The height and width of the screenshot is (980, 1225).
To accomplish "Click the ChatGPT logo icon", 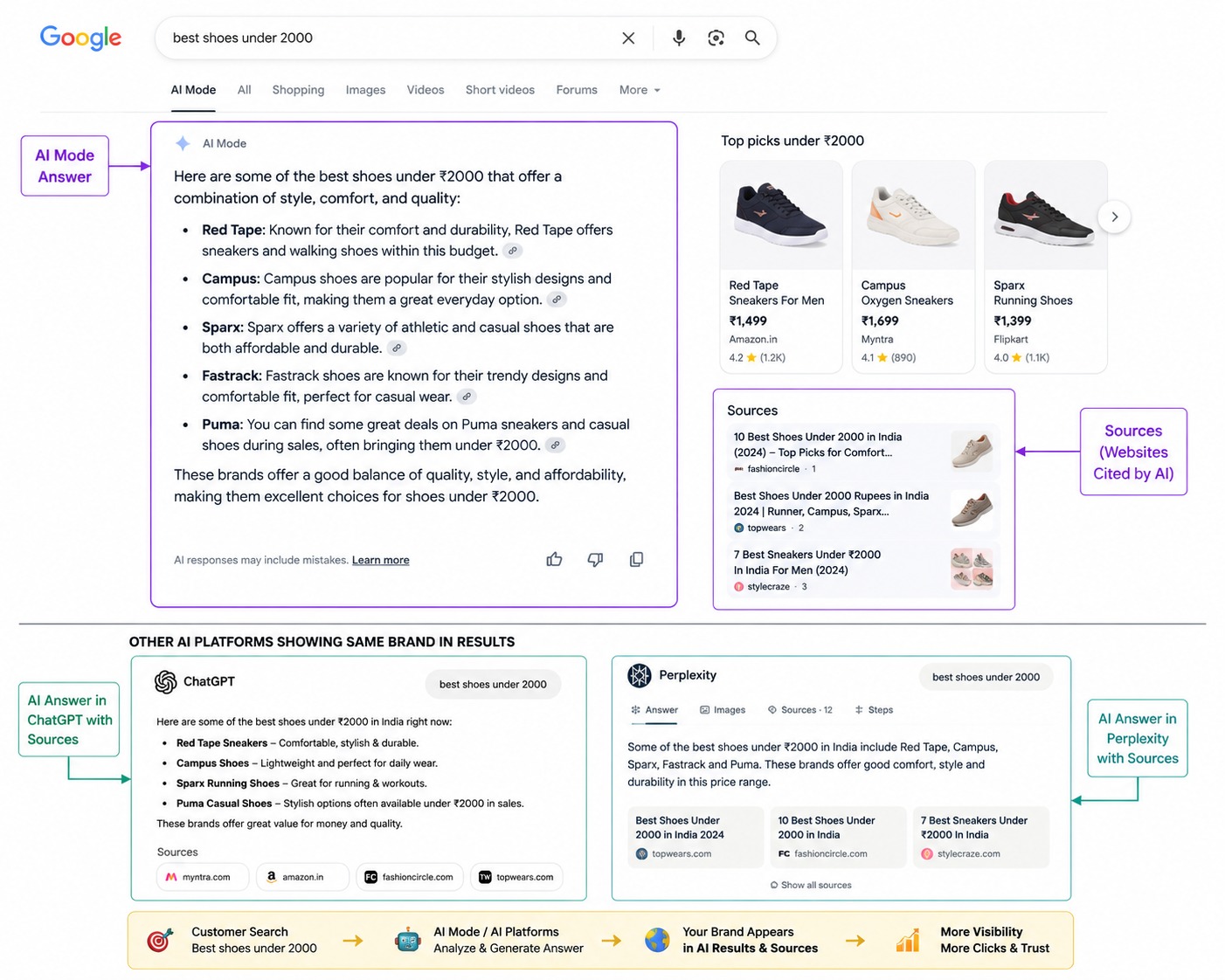I will coord(165,682).
